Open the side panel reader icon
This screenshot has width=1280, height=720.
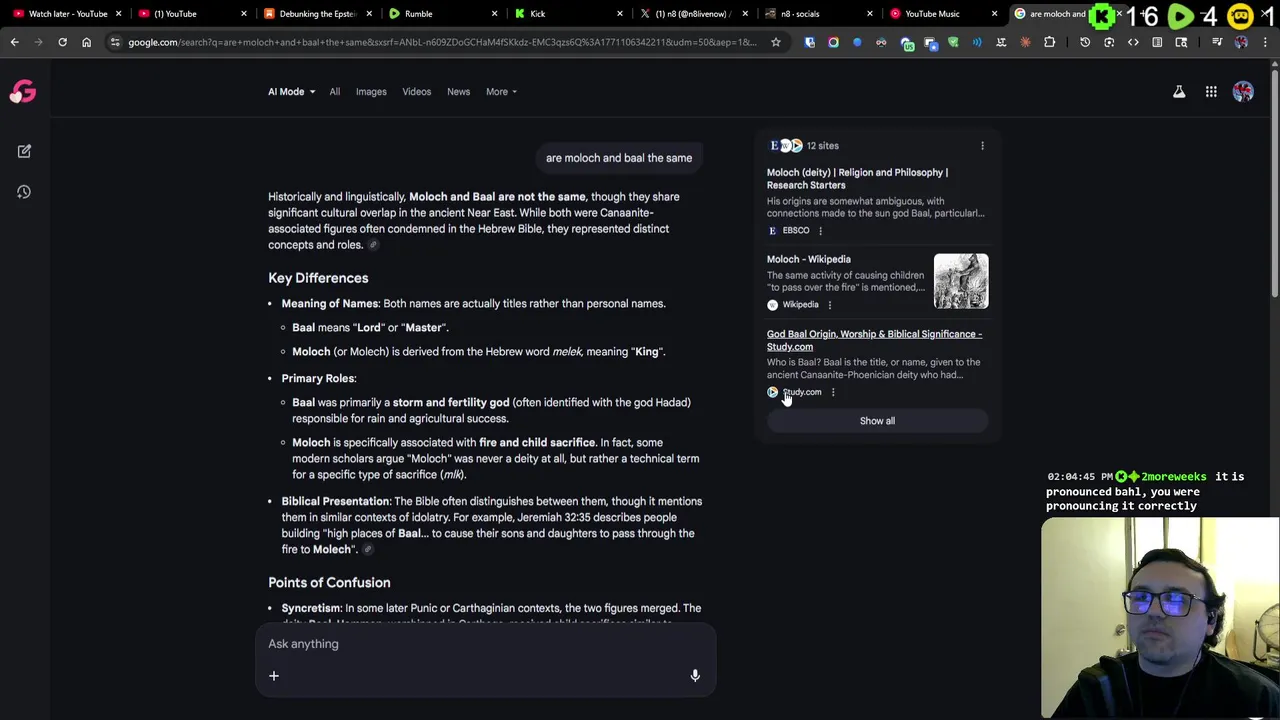(1157, 42)
